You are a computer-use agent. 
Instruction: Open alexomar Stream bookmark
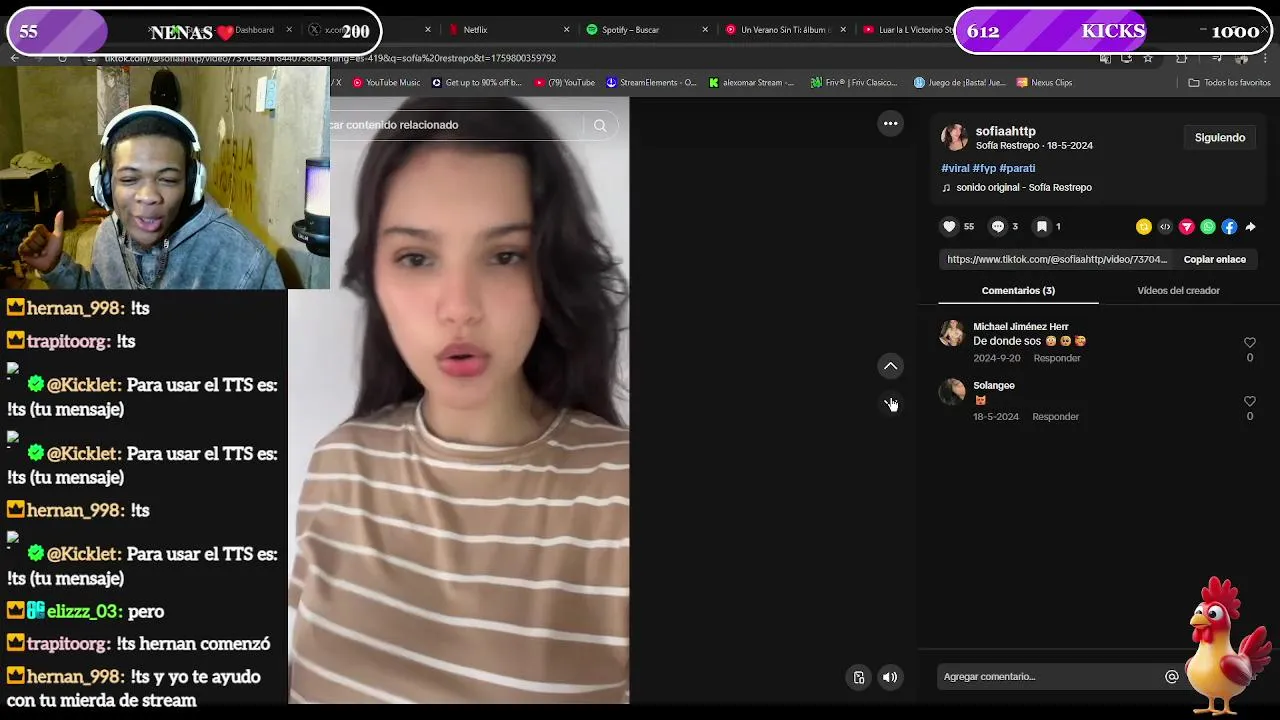coord(751,83)
